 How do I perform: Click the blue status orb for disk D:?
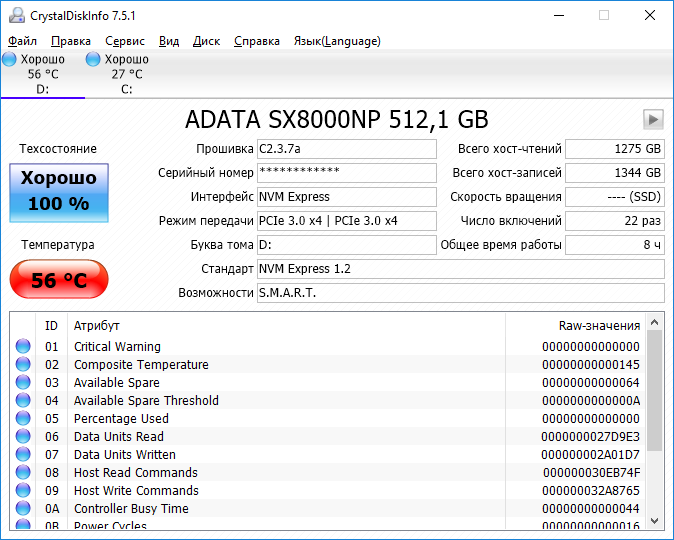pyautogui.click(x=9, y=59)
